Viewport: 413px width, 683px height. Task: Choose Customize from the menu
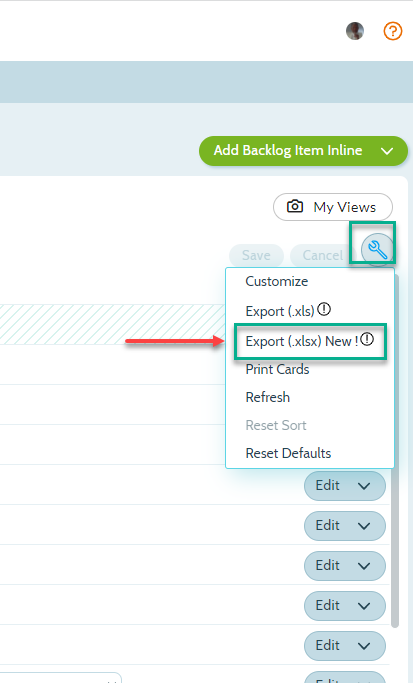click(x=277, y=281)
